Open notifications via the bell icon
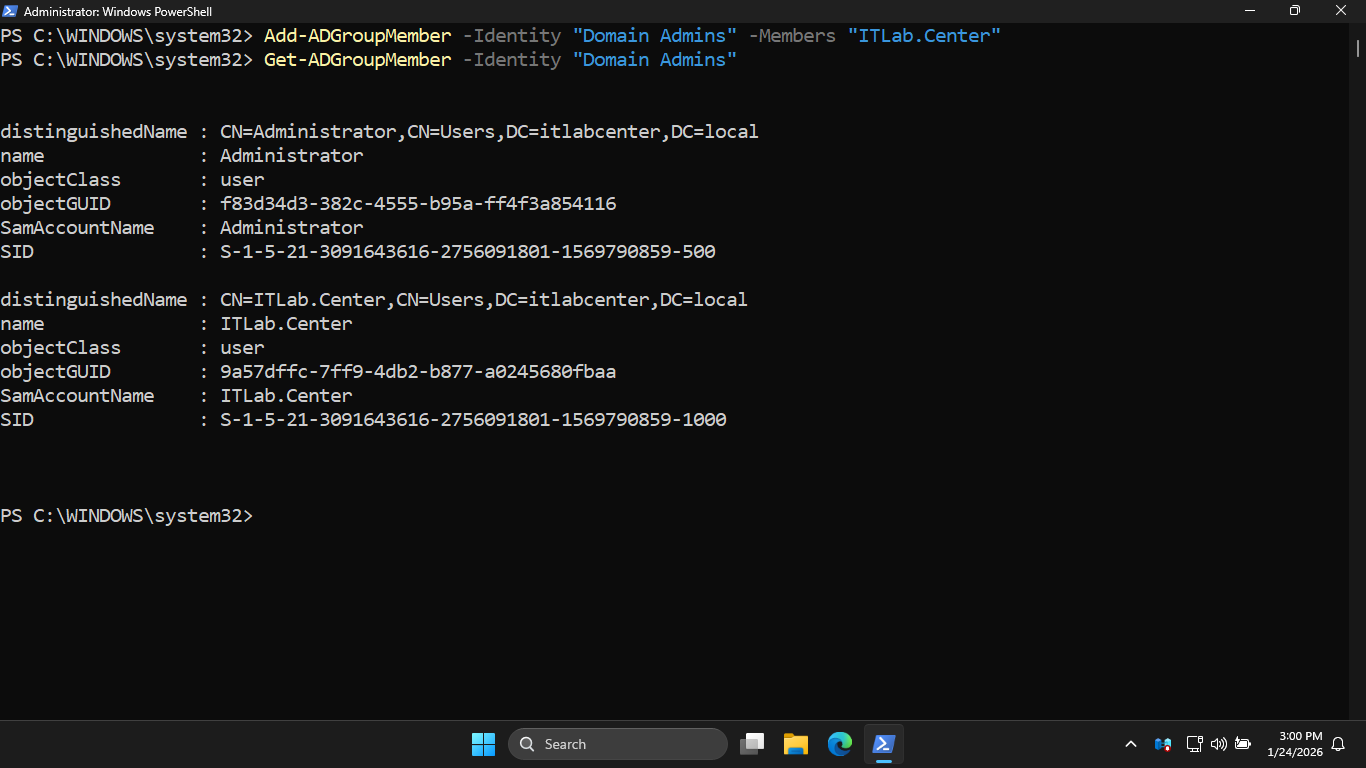1366x768 pixels. tap(1338, 744)
